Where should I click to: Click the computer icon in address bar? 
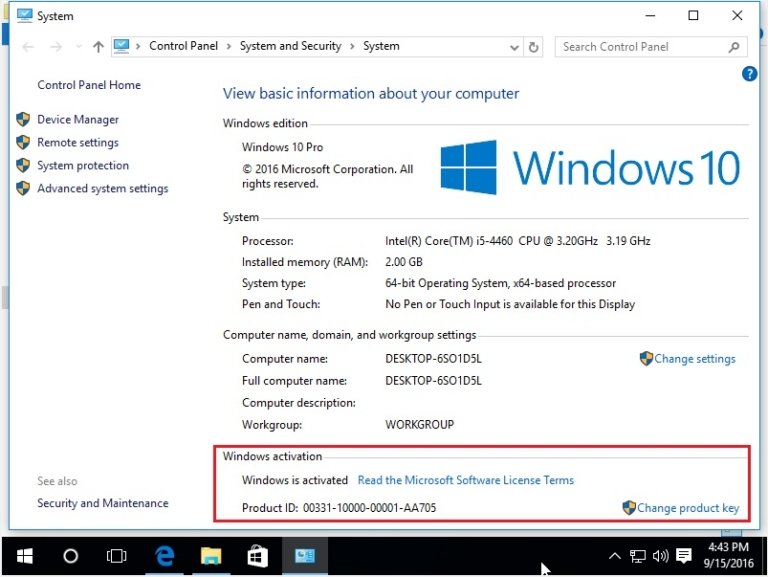coord(121,46)
